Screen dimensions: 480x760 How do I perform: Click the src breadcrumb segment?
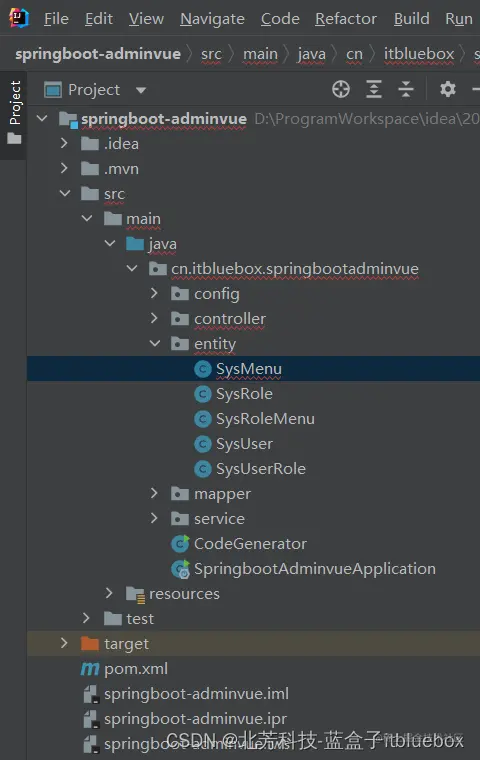click(211, 54)
